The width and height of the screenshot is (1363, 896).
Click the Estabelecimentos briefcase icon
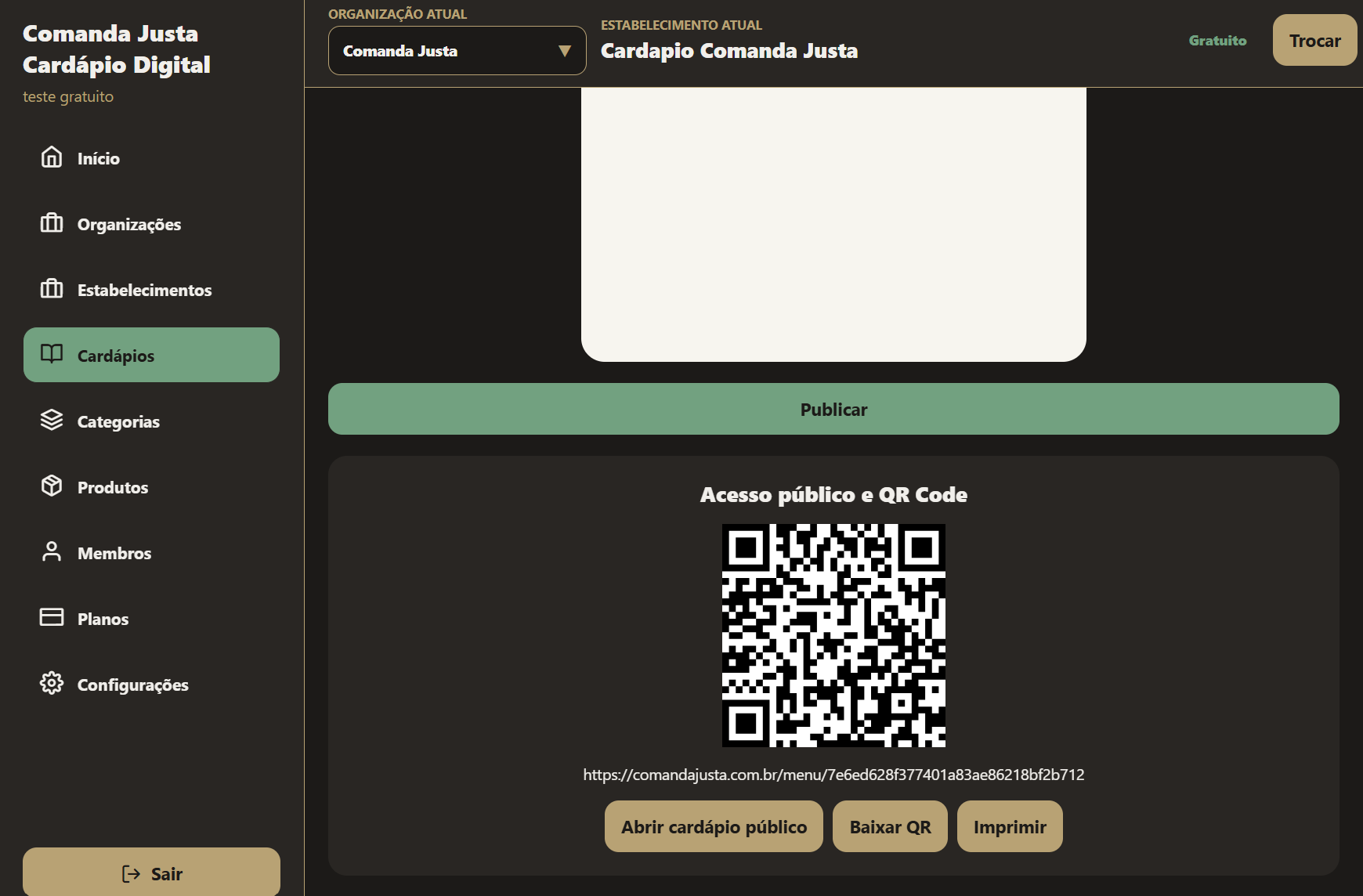coord(52,289)
